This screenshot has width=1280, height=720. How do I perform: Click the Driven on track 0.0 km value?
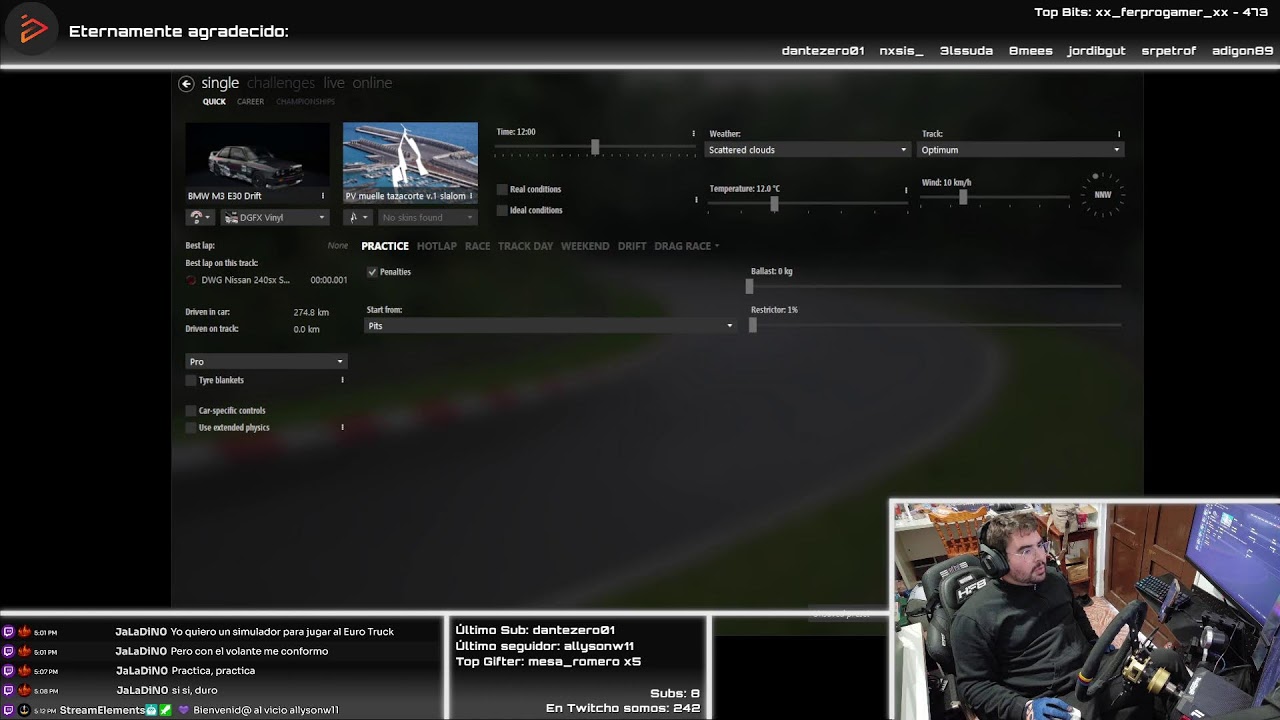point(306,329)
